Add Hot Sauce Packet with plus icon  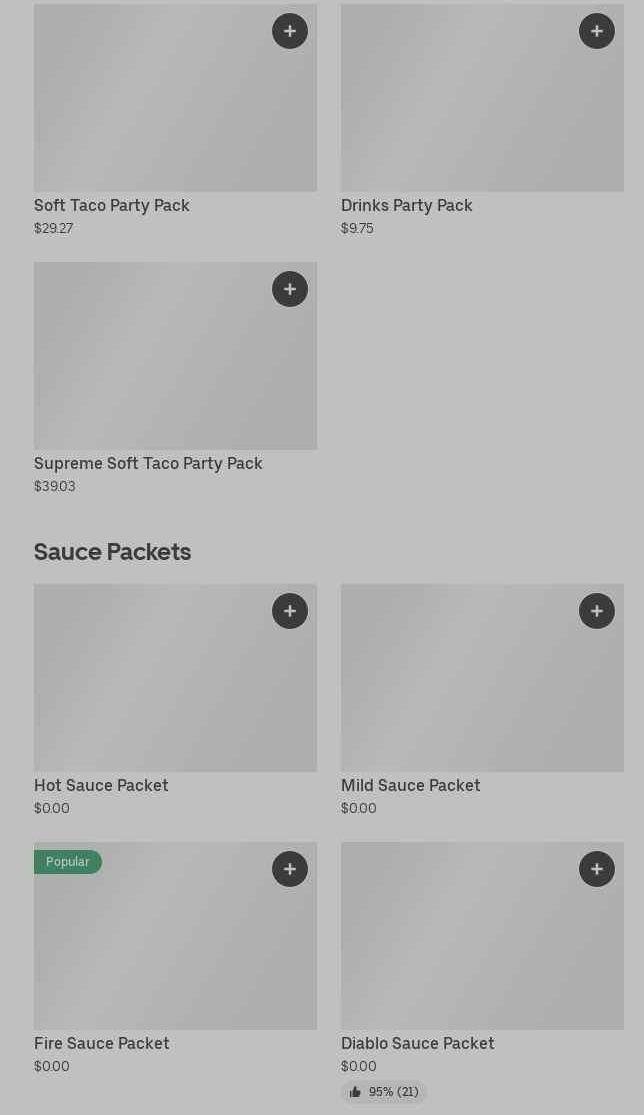pyautogui.click(x=290, y=611)
